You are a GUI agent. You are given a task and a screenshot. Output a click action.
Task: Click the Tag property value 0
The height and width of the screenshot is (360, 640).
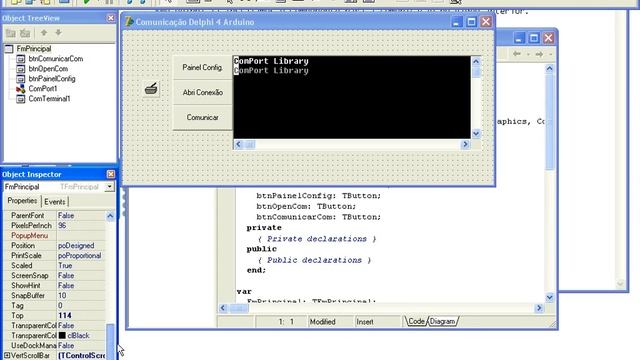coord(60,306)
